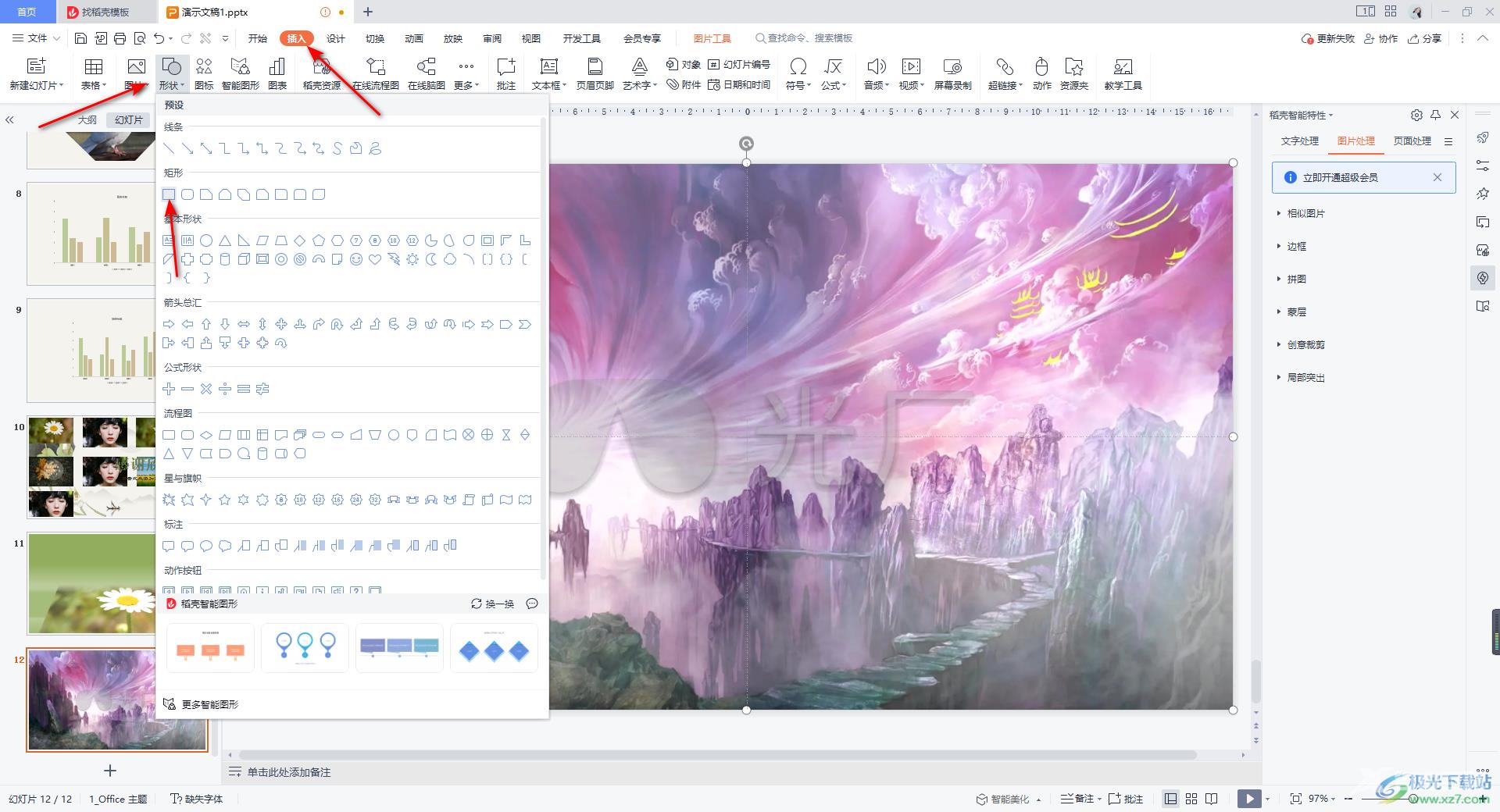Select slide 11 daisy thumbnail
The height and width of the screenshot is (812, 1500).
tap(92, 584)
